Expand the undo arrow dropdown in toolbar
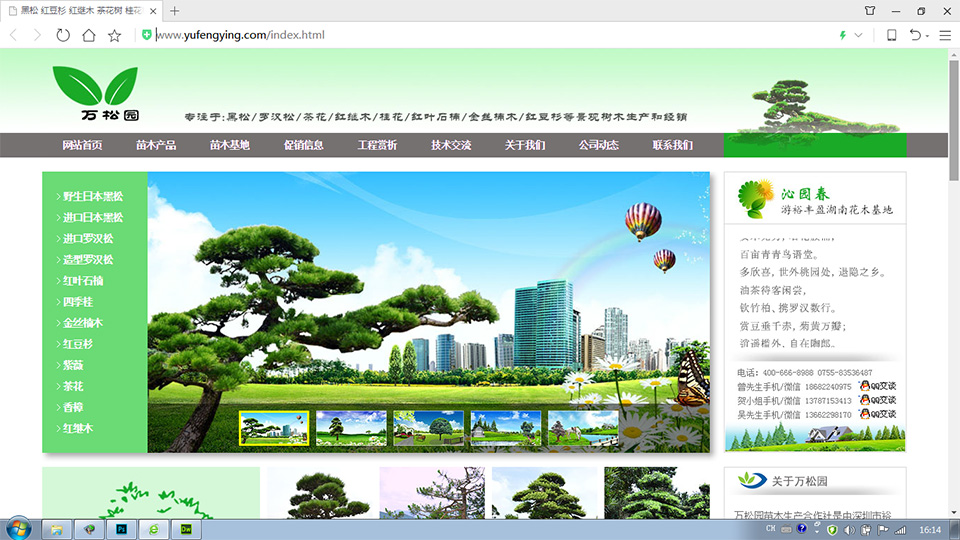This screenshot has width=960, height=540. (x=927, y=35)
